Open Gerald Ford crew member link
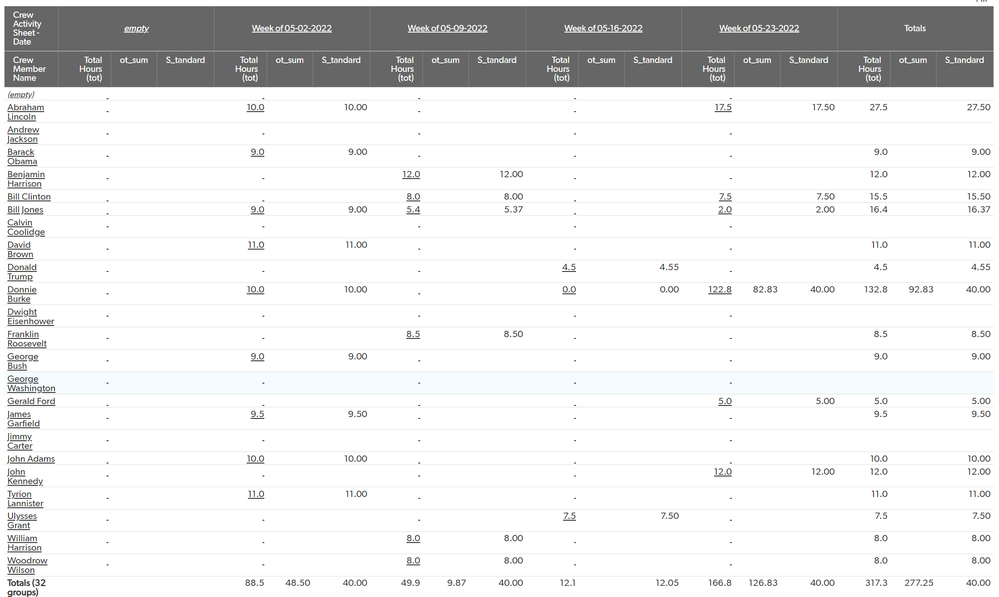The image size is (999, 597). 31,401
